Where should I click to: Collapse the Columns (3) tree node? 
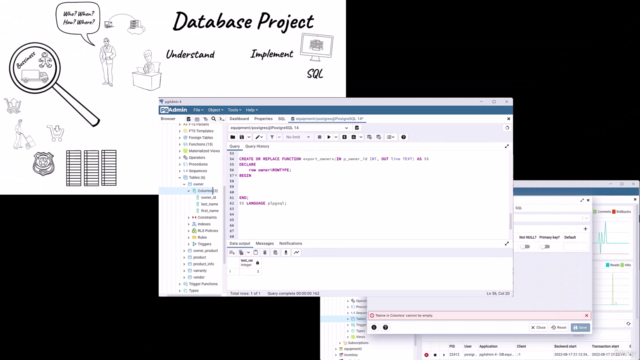[189, 191]
